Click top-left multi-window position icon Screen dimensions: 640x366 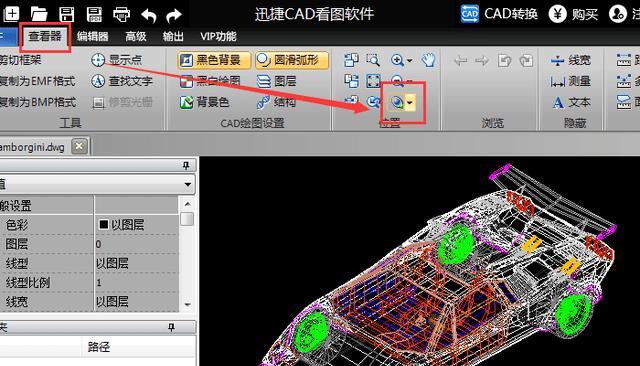(351, 60)
